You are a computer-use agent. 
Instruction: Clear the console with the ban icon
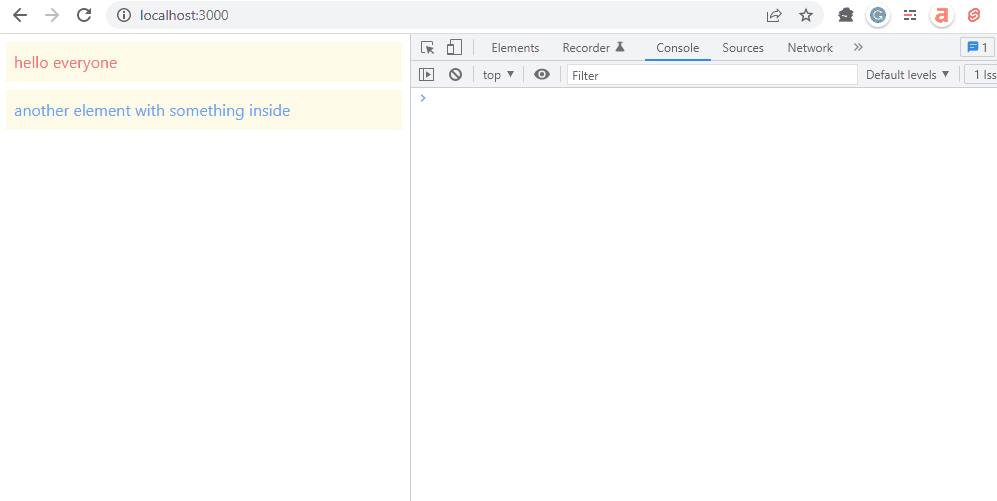455,75
